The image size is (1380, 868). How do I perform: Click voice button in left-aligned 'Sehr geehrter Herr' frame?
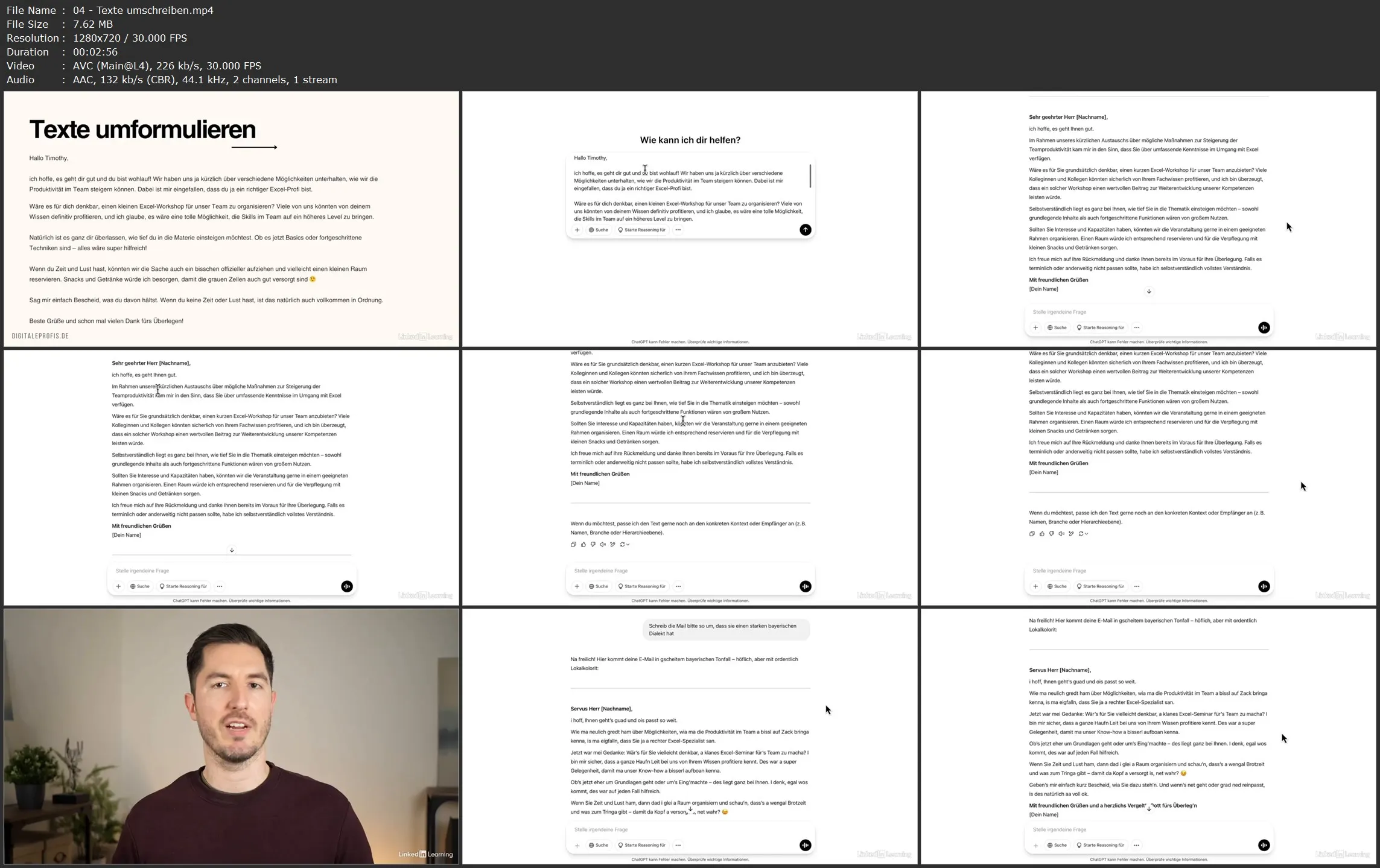click(x=346, y=586)
